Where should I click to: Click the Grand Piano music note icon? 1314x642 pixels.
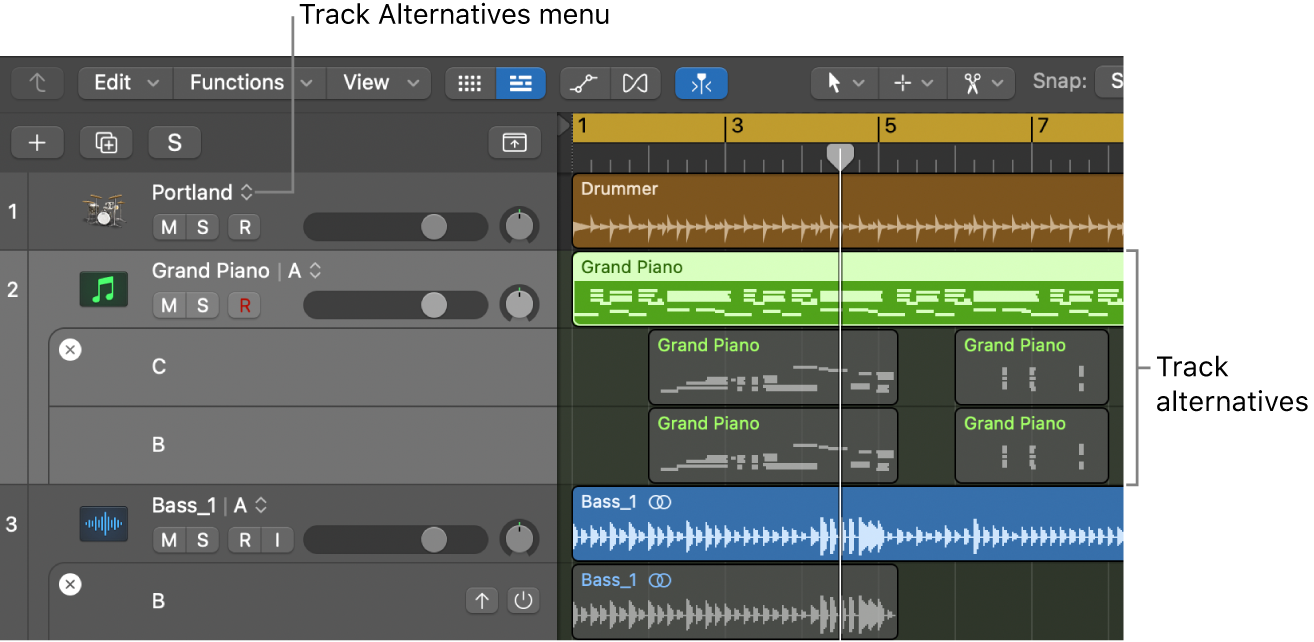pos(104,290)
